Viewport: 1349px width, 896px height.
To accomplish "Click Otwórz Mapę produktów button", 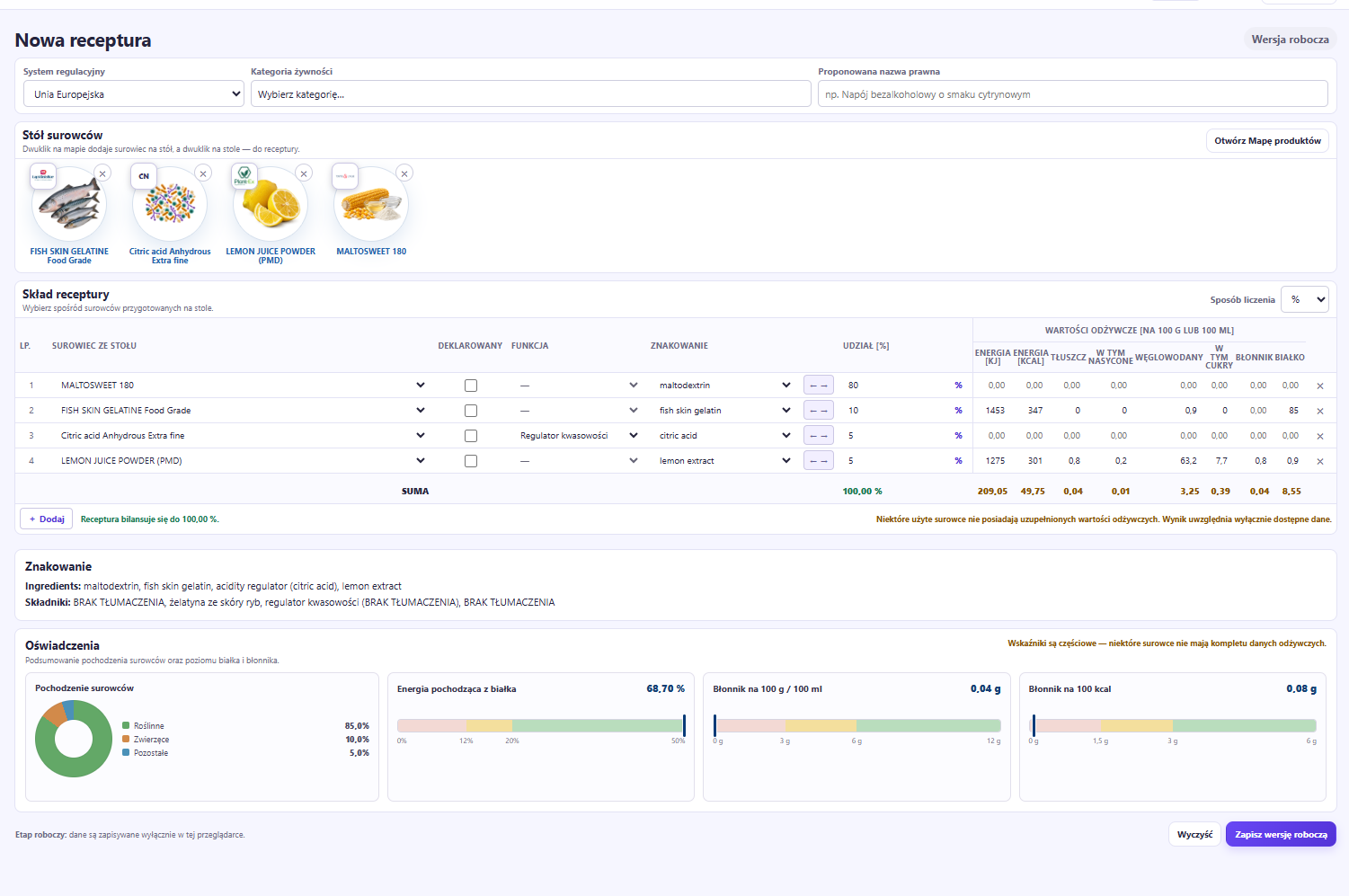I will coord(1267,141).
